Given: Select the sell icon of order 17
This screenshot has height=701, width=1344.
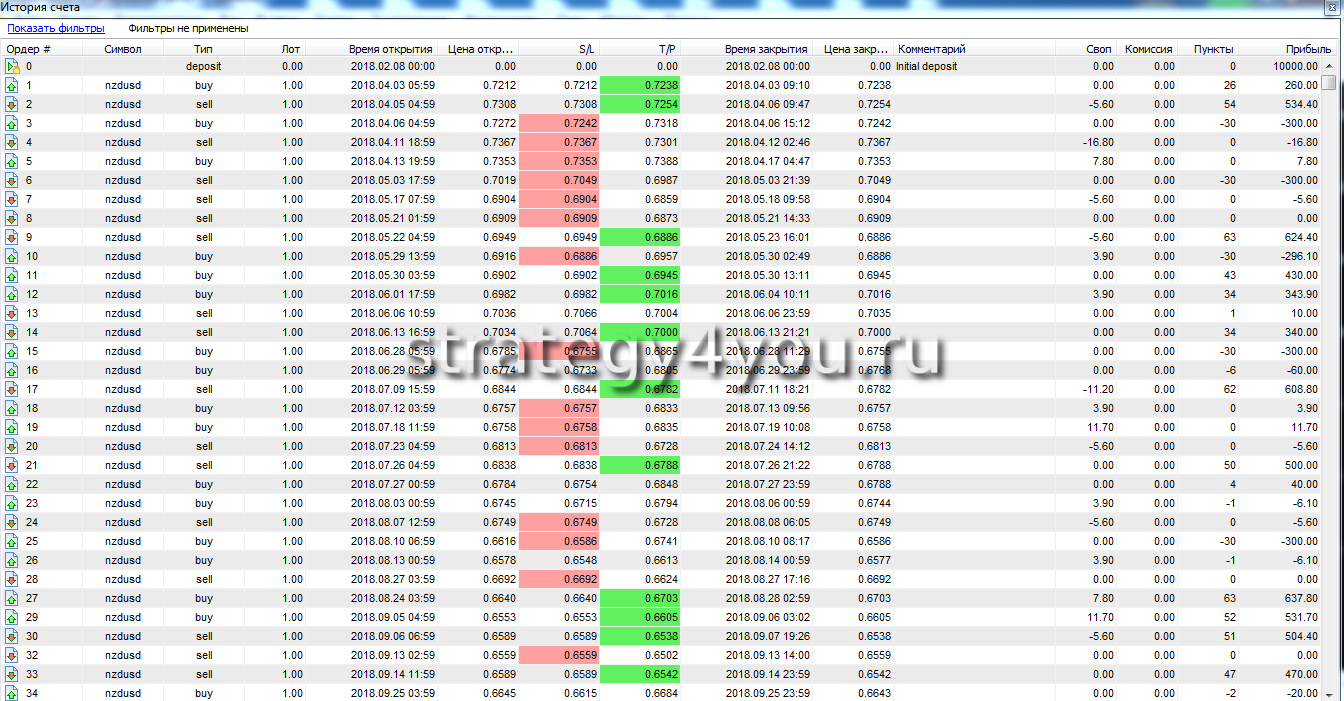Looking at the screenshot, I should coord(12,389).
